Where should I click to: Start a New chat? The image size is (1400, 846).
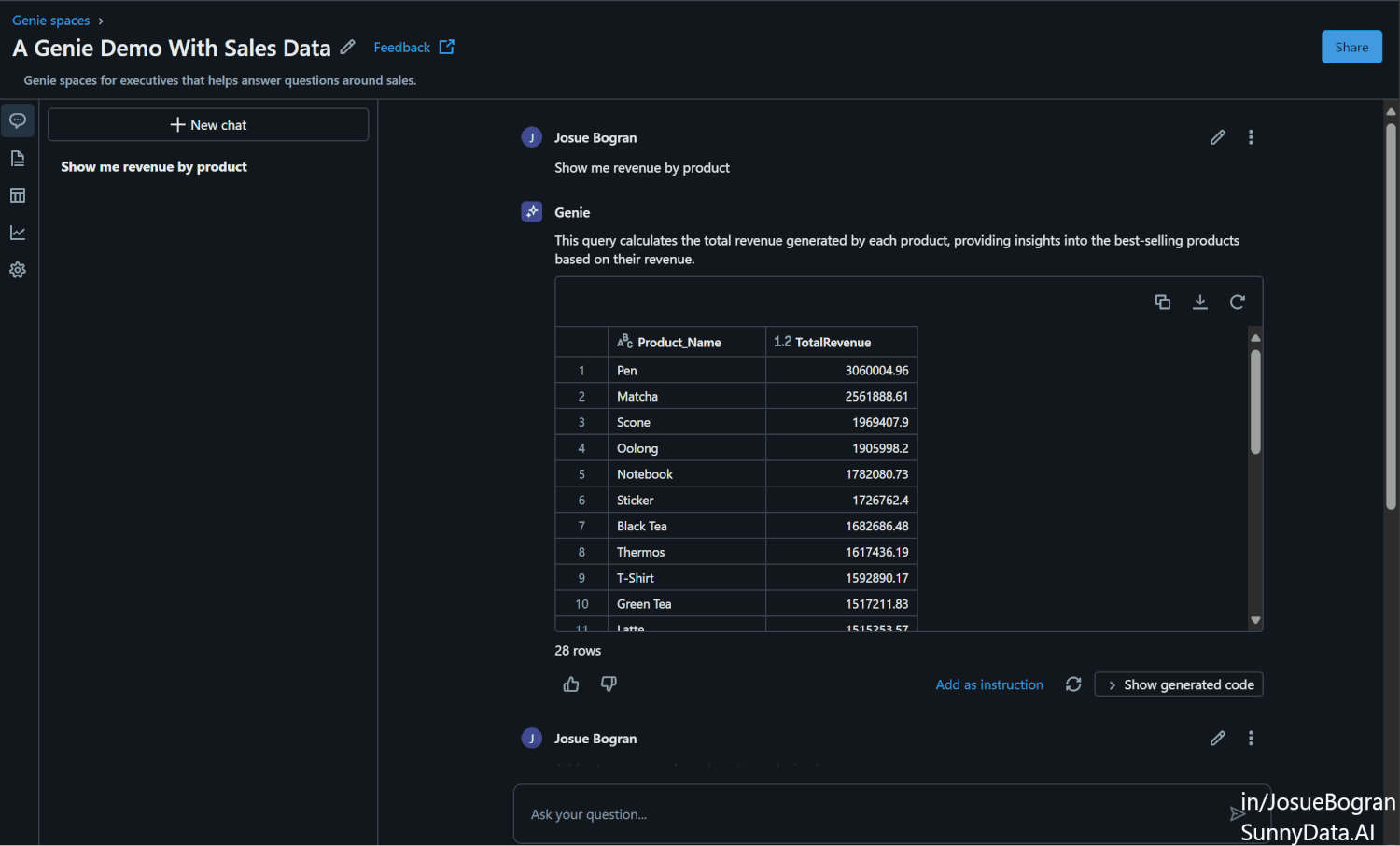(207, 124)
